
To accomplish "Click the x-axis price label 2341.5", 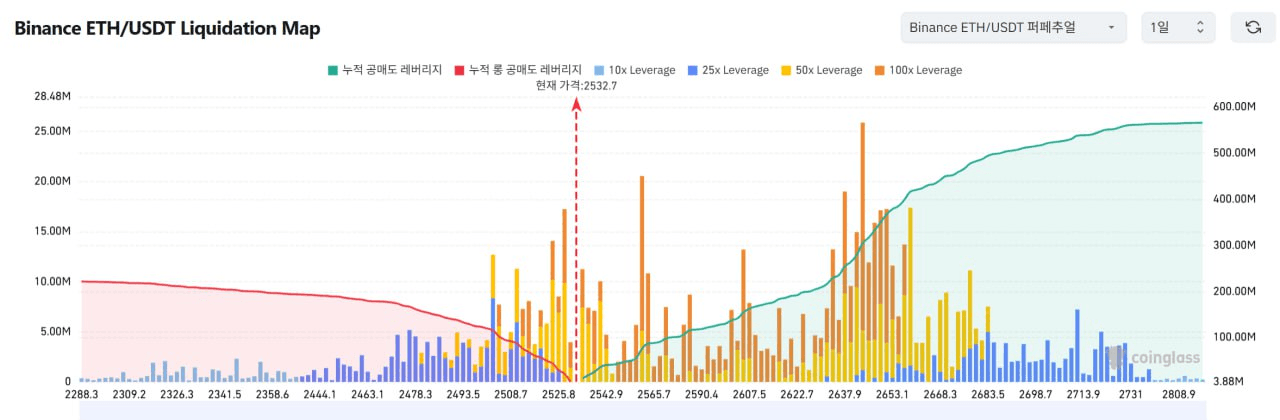I will pyautogui.click(x=223, y=396).
